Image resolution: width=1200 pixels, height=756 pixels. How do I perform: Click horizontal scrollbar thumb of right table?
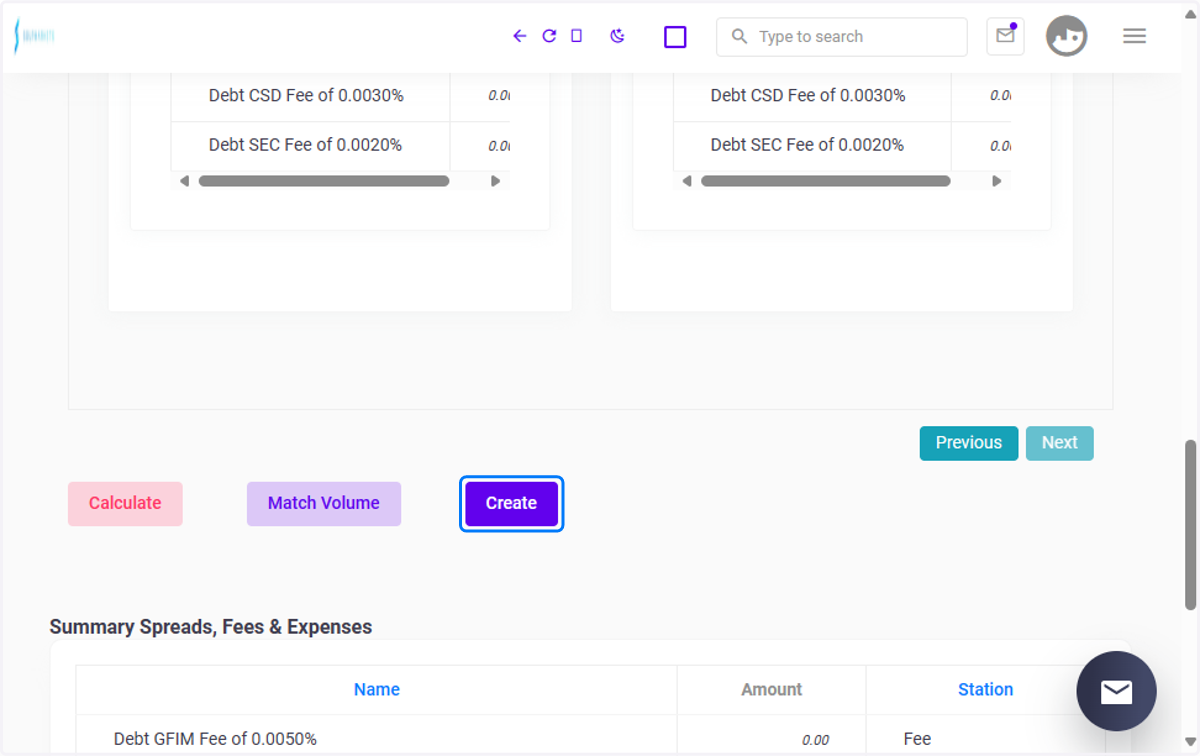pyautogui.click(x=826, y=181)
